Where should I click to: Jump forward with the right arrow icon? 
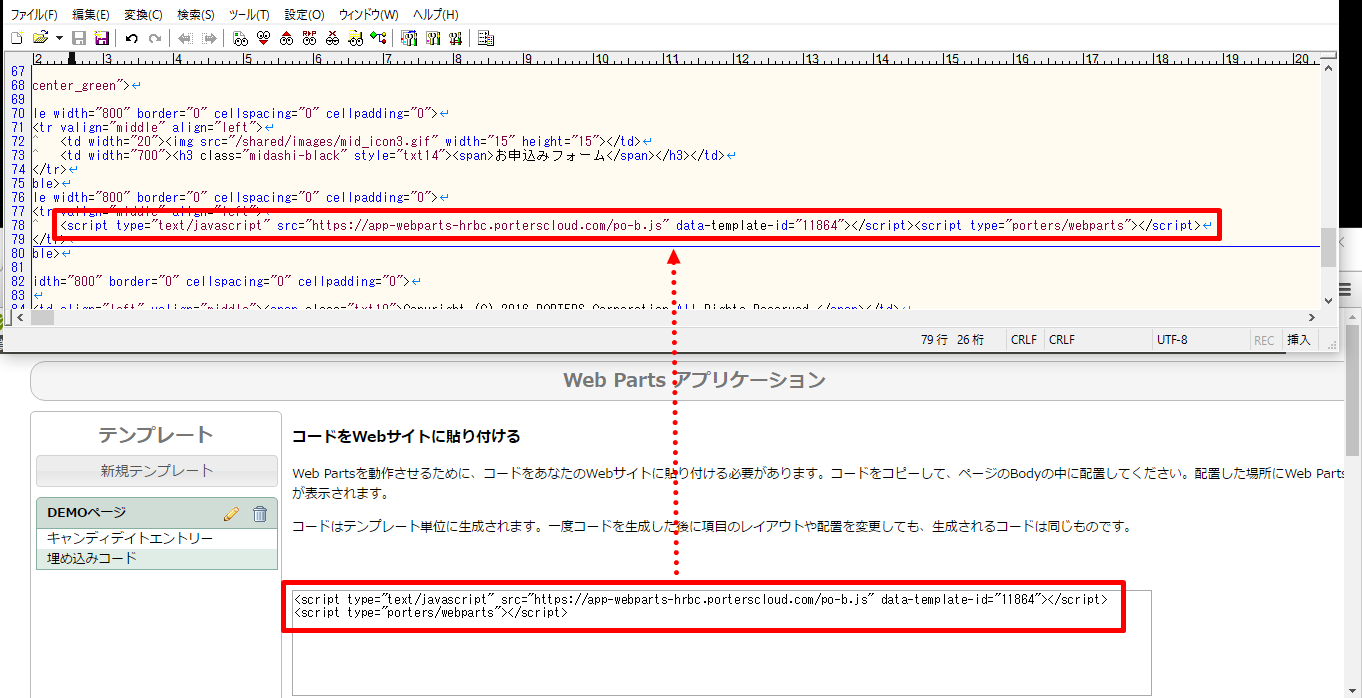coord(209,38)
